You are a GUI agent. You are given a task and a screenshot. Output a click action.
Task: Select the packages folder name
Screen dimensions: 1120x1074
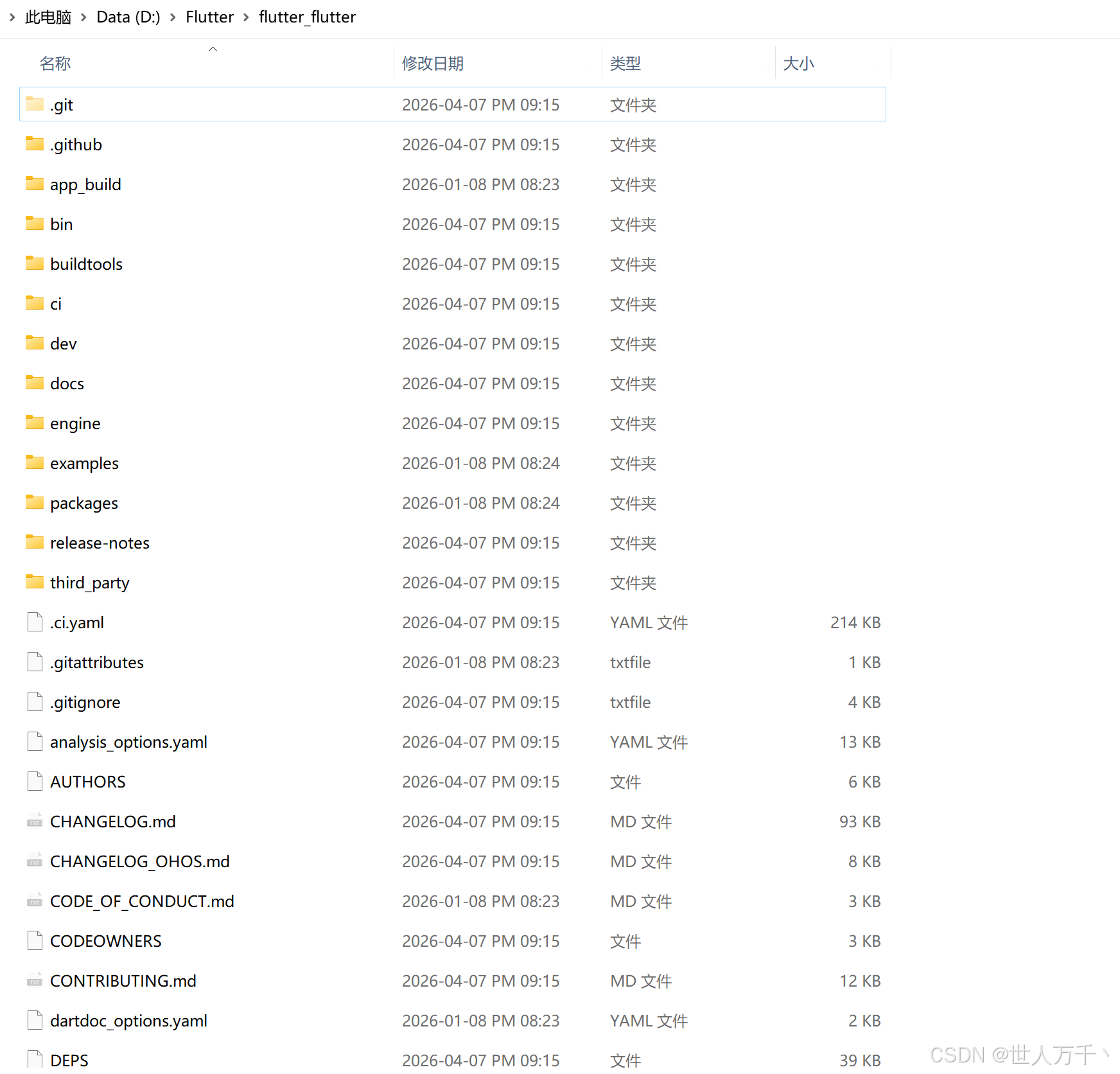point(84,503)
